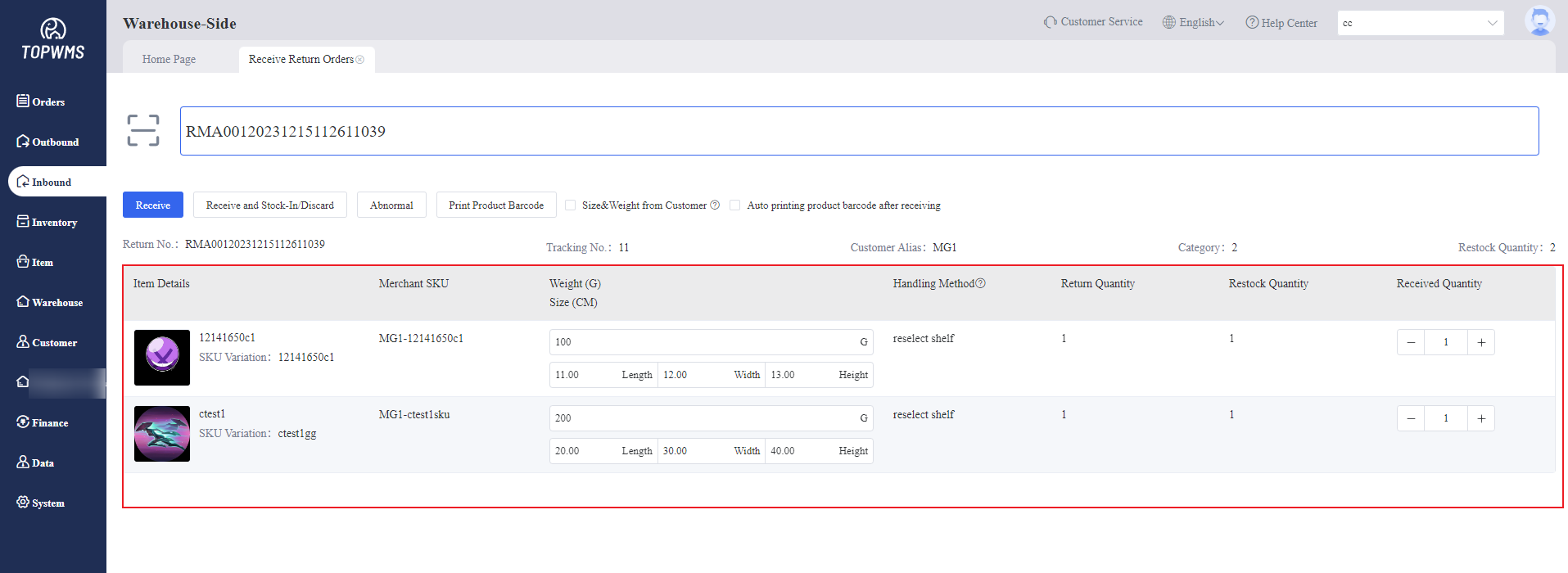The height and width of the screenshot is (573, 1568).
Task: Decrease received quantity for ctest1
Action: tap(1411, 418)
